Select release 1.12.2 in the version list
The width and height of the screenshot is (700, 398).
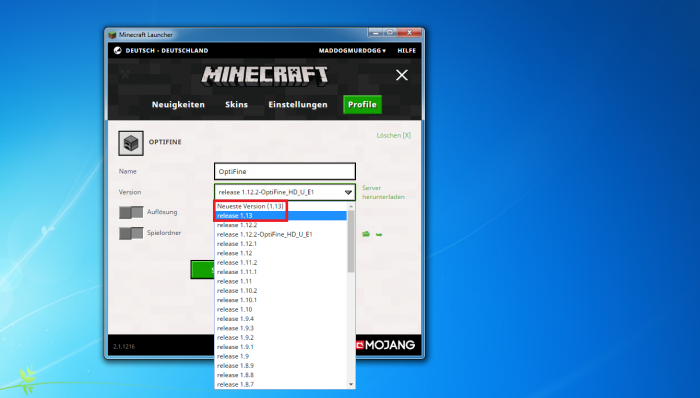[281, 225]
